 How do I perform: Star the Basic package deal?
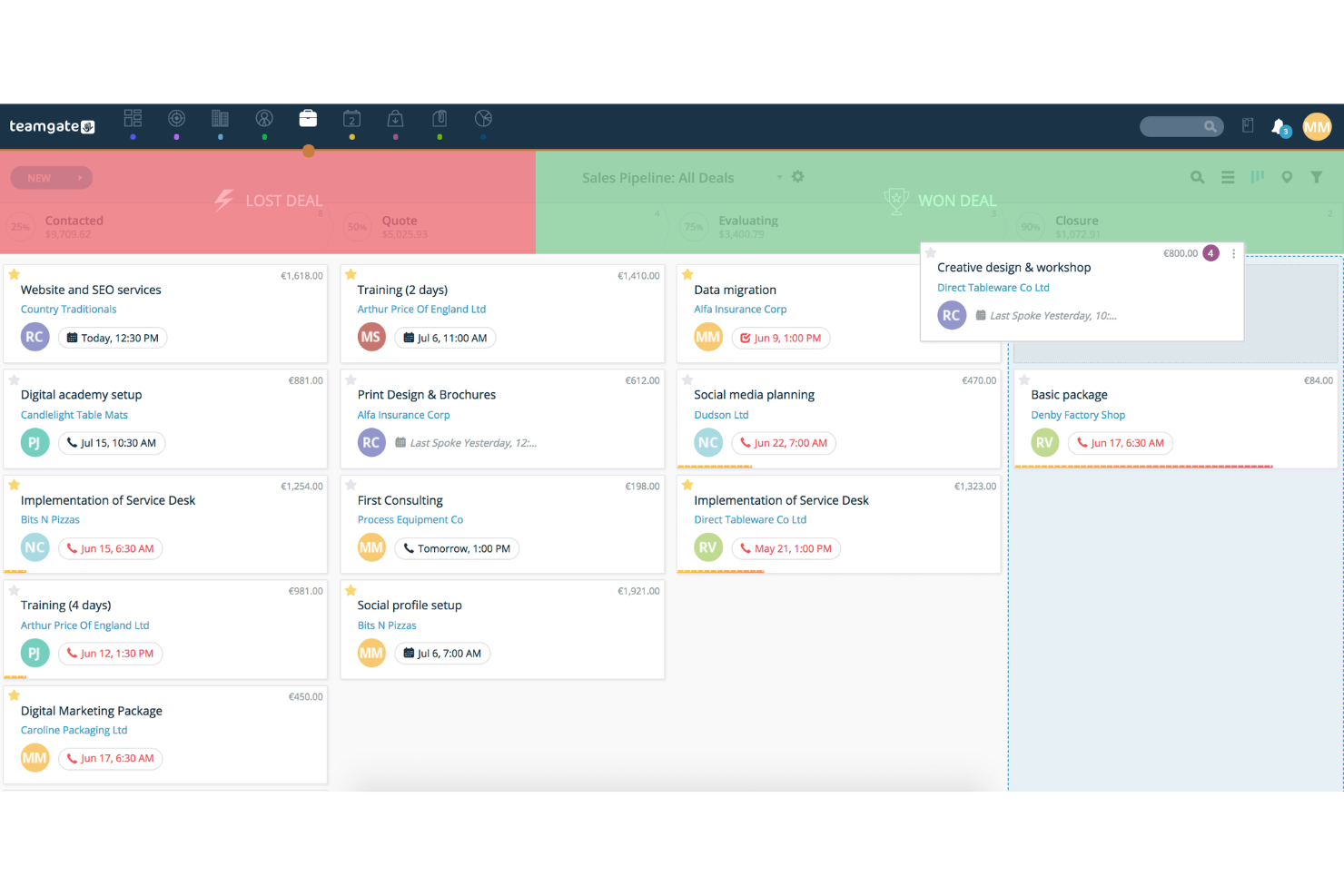(x=1024, y=379)
